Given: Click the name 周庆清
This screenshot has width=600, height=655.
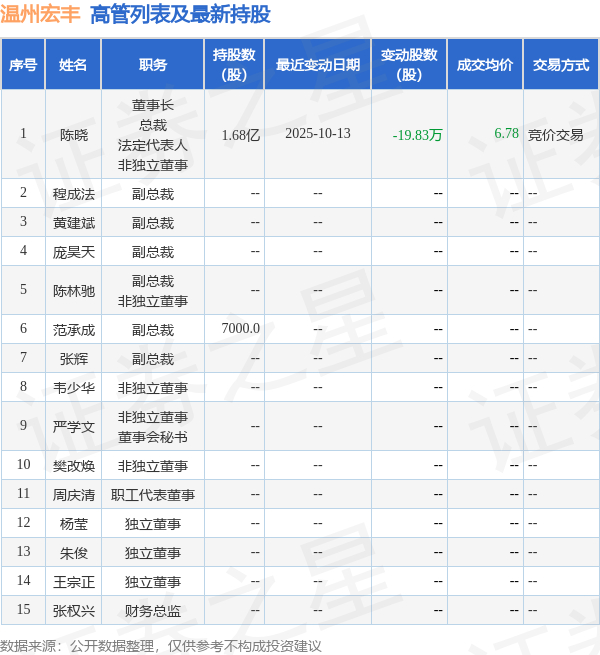Looking at the screenshot, I should coord(74,495).
